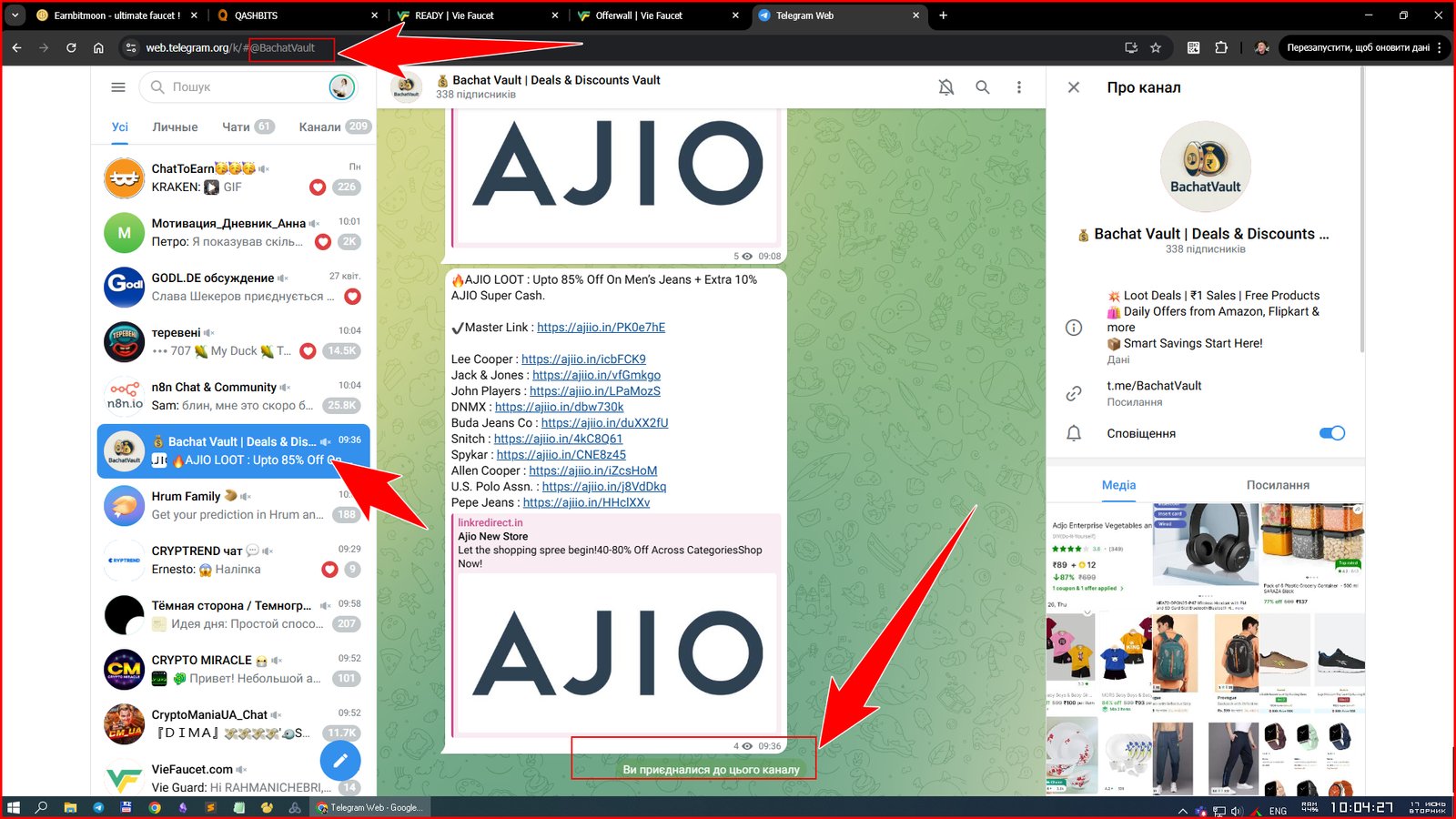Click the ENG language indicator in tray
This screenshot has width=1456, height=819.
coord(1278,810)
